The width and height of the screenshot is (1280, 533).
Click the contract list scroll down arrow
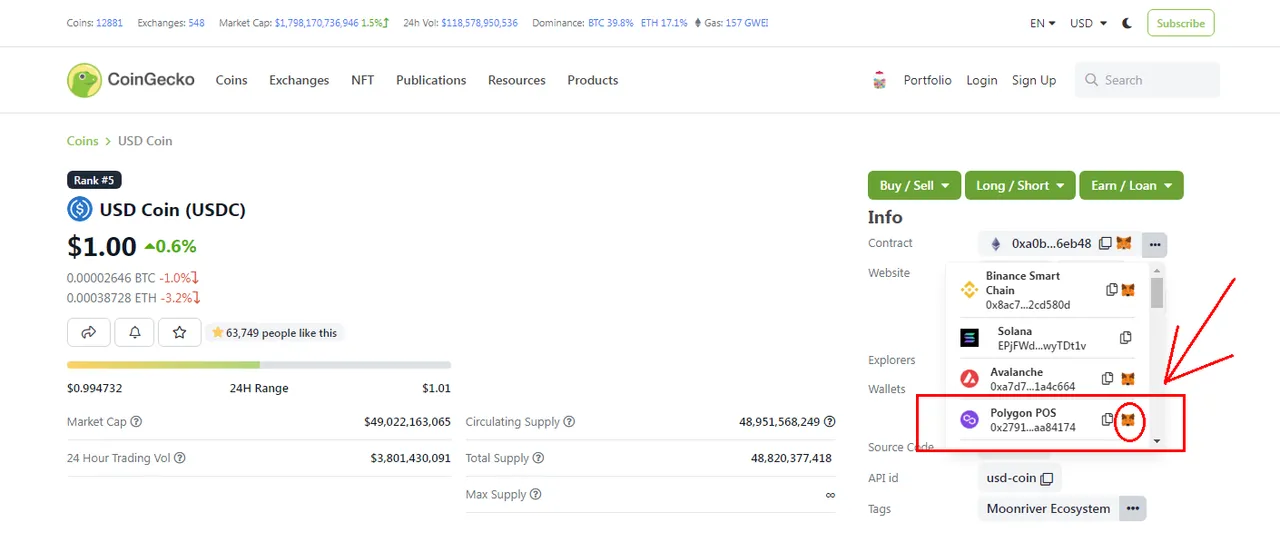pyautogui.click(x=1157, y=441)
